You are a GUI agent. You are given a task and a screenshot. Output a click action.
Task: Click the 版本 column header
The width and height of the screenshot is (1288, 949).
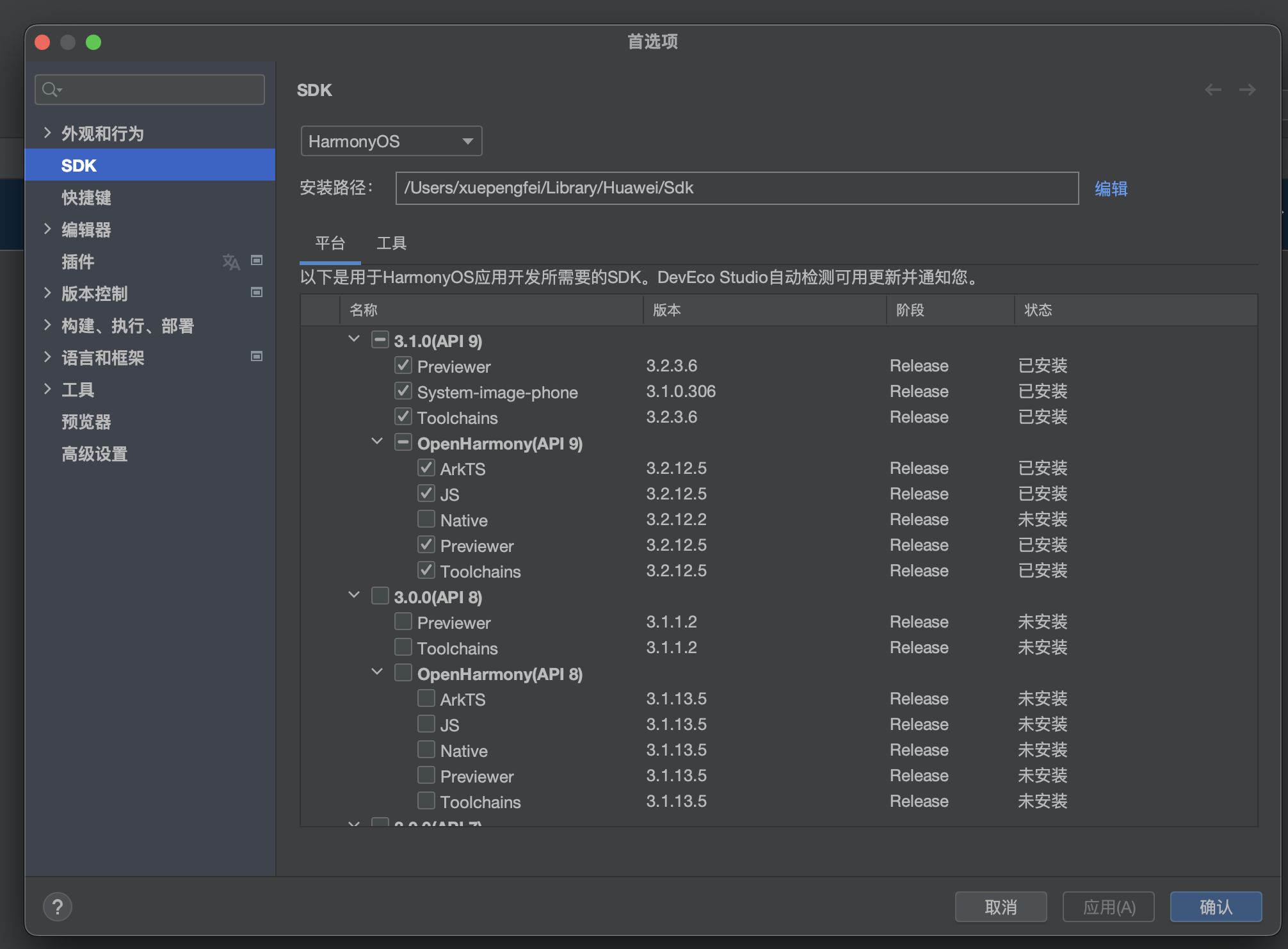click(x=765, y=310)
